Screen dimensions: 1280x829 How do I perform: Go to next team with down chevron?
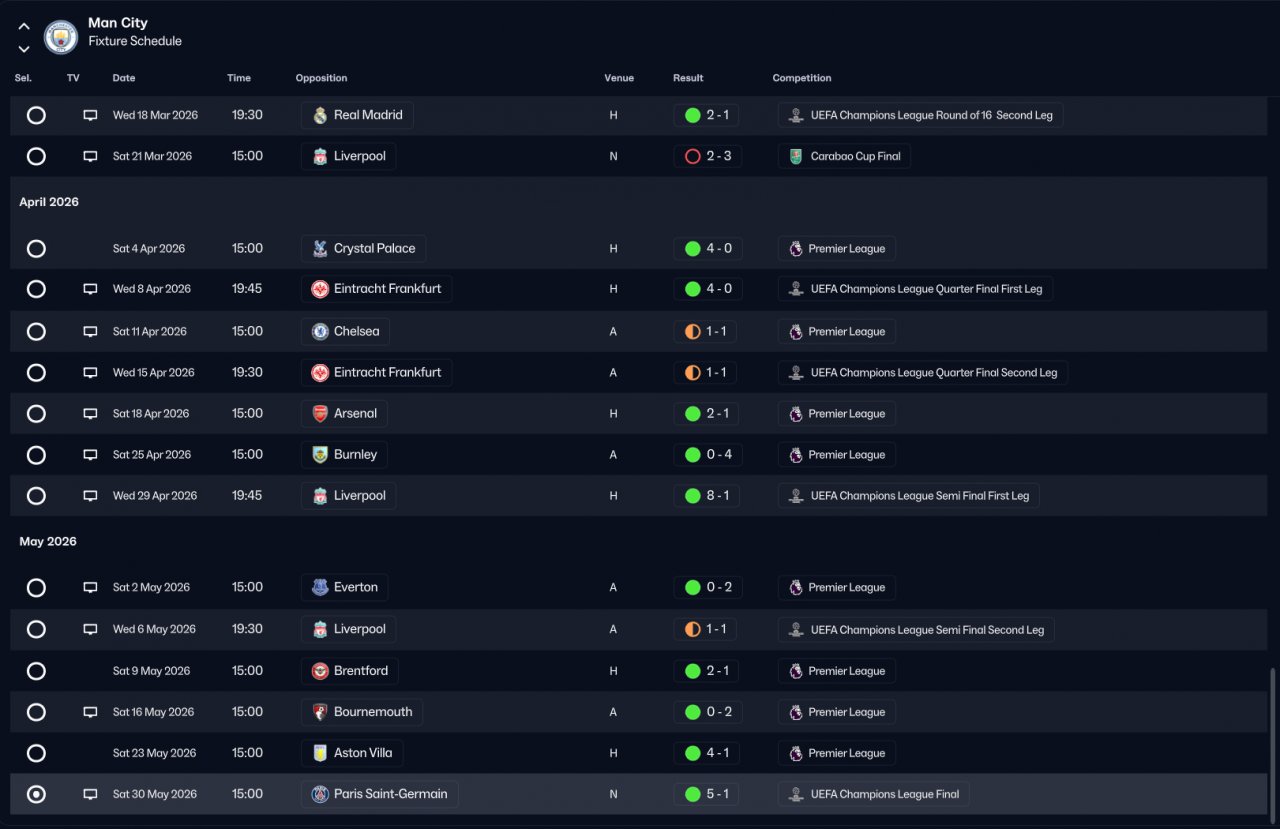(24, 49)
